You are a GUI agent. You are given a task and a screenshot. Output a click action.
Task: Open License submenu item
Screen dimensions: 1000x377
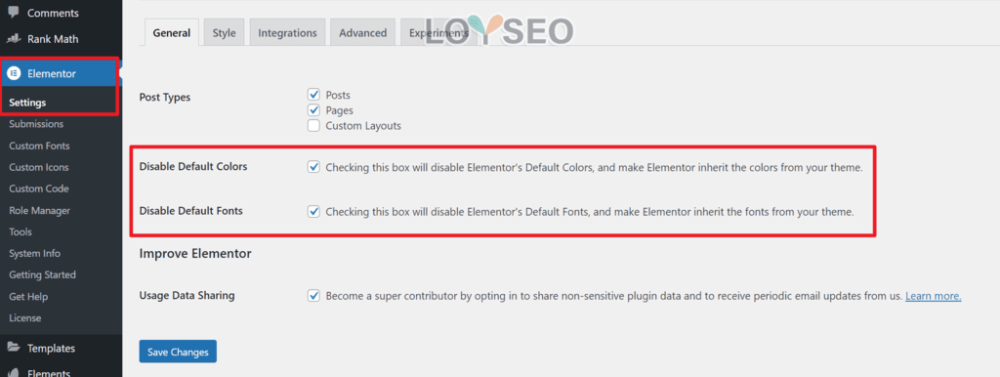(x=25, y=318)
